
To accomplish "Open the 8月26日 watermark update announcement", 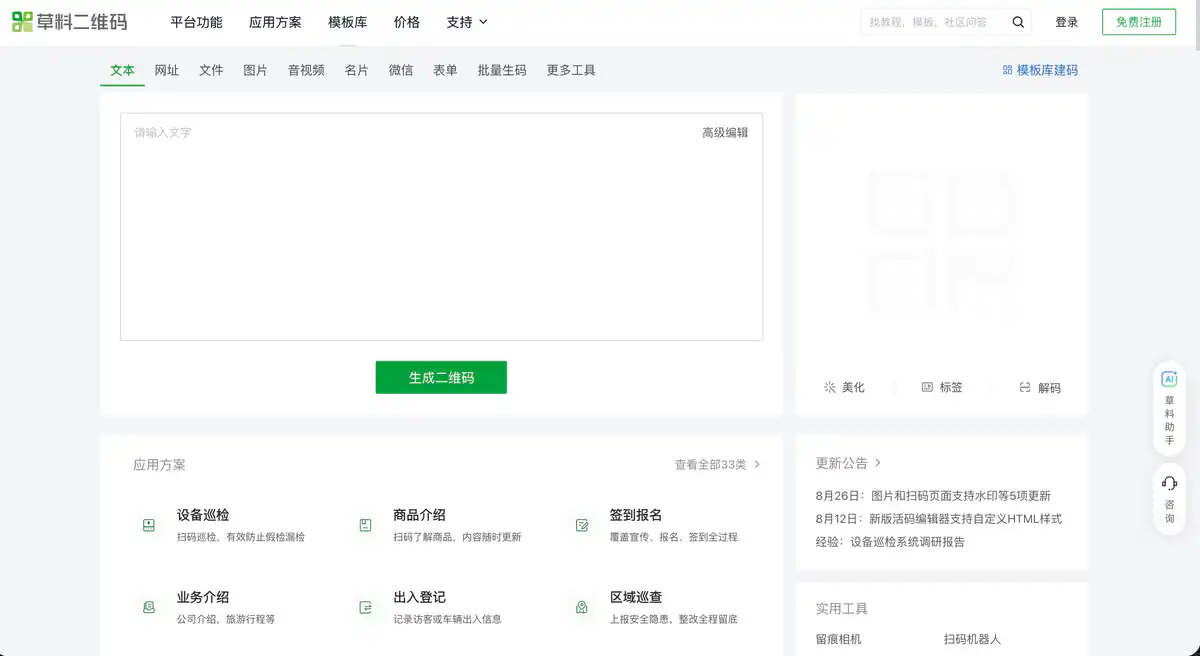I will (x=933, y=495).
